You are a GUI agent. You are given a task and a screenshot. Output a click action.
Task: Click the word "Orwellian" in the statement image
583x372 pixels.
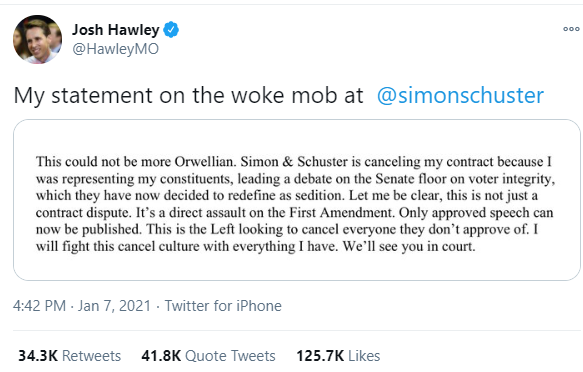tap(205, 162)
